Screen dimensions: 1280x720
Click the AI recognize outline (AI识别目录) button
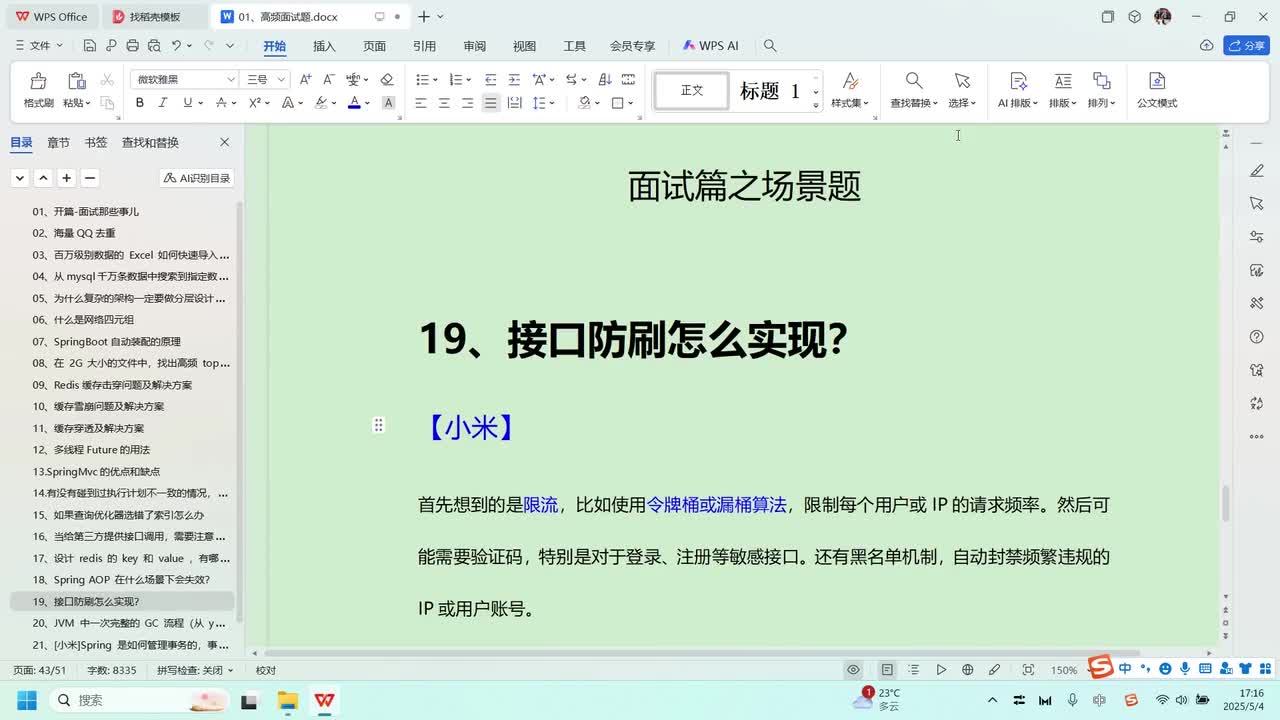197,178
